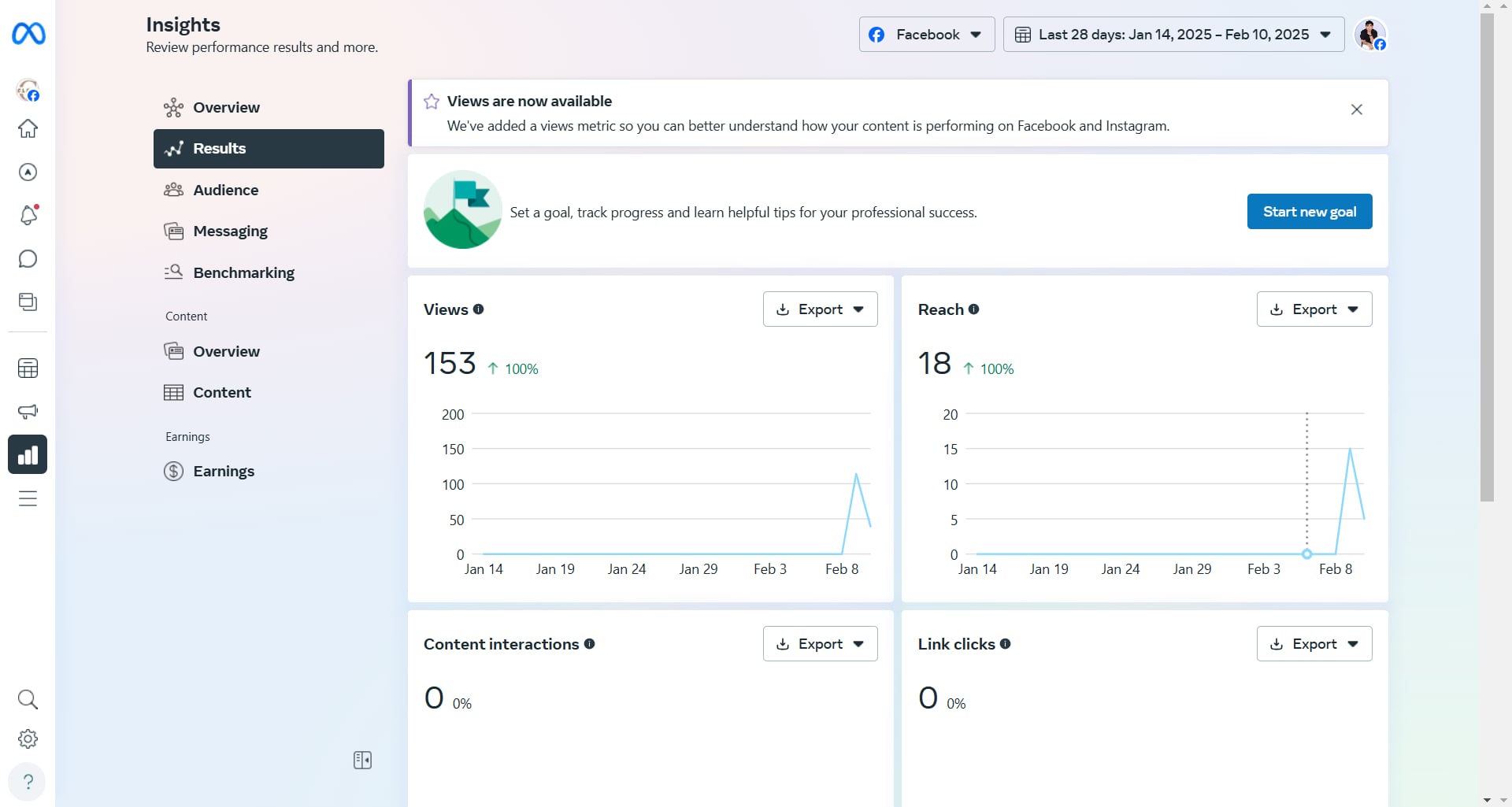Click info icon next to Views
This screenshot has width=1512, height=807.
pyautogui.click(x=478, y=309)
